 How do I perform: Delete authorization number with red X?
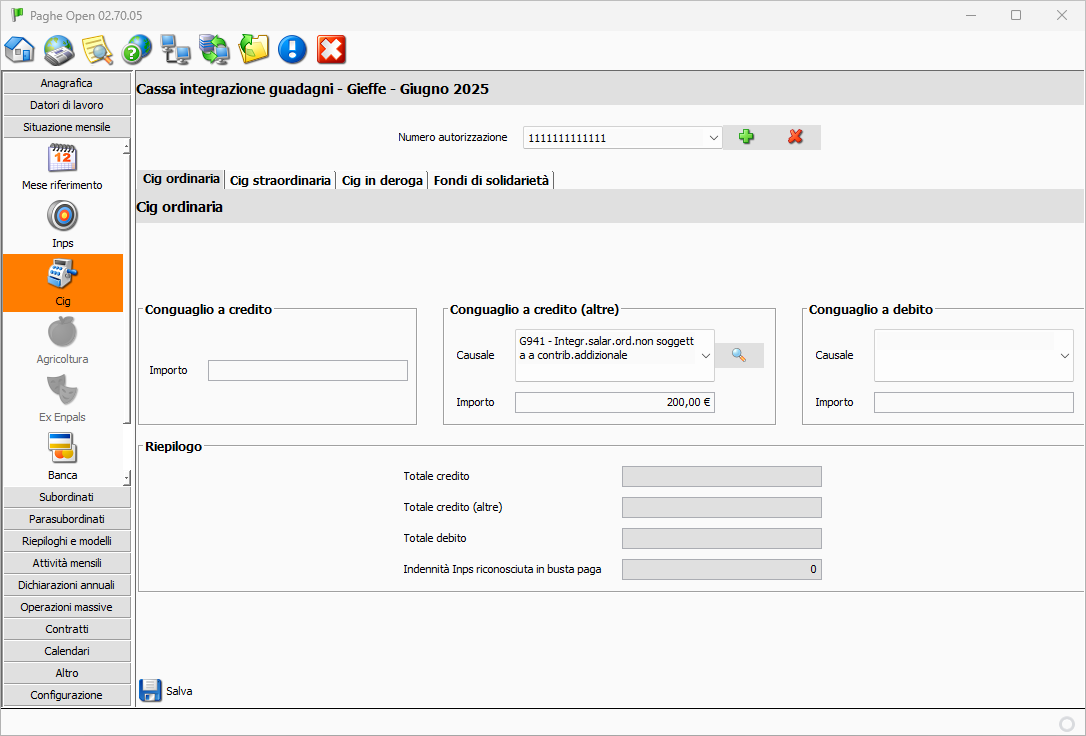coord(795,137)
